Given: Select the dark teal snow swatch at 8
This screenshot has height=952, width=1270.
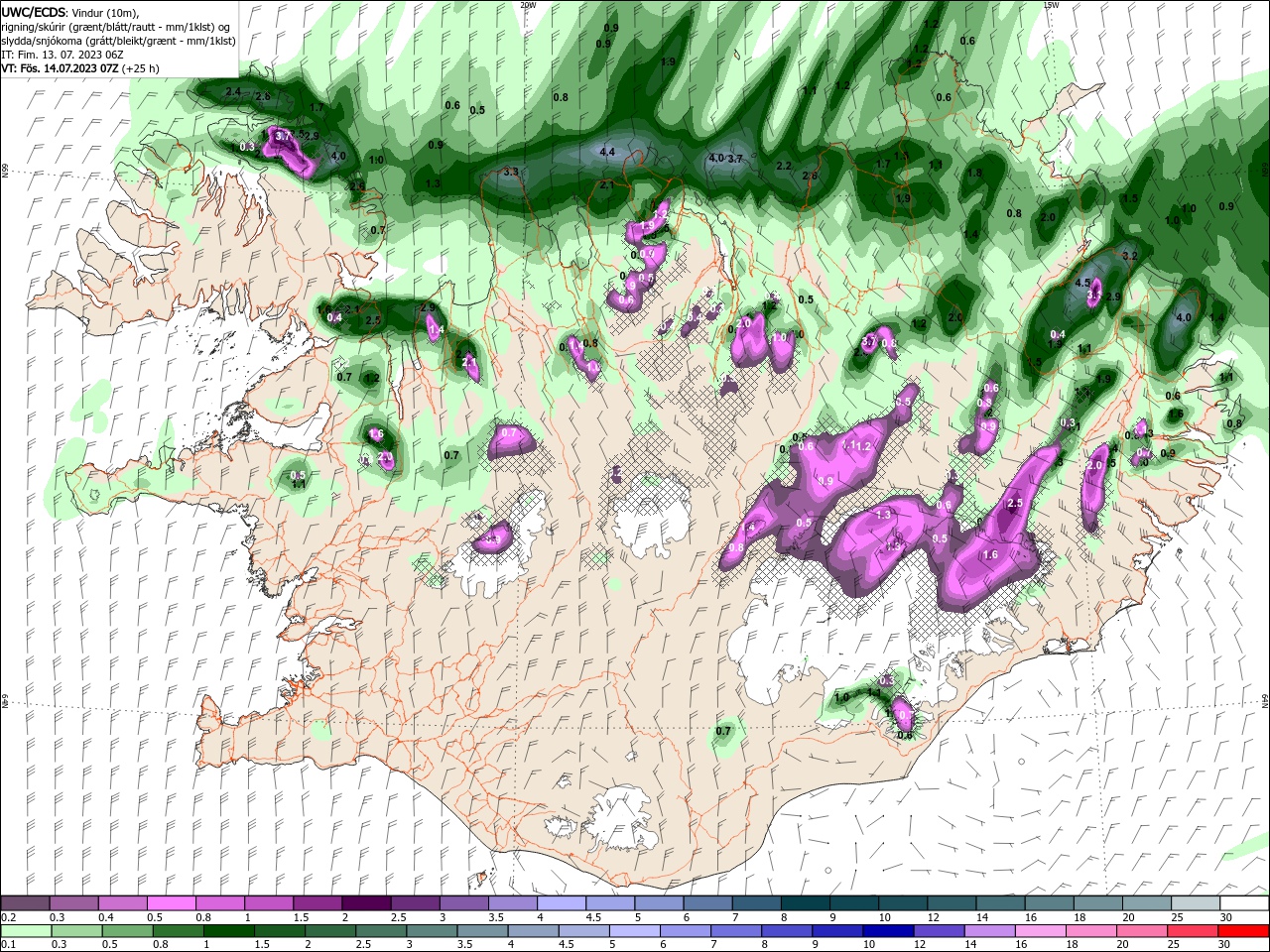Looking at the screenshot, I should click(806, 903).
